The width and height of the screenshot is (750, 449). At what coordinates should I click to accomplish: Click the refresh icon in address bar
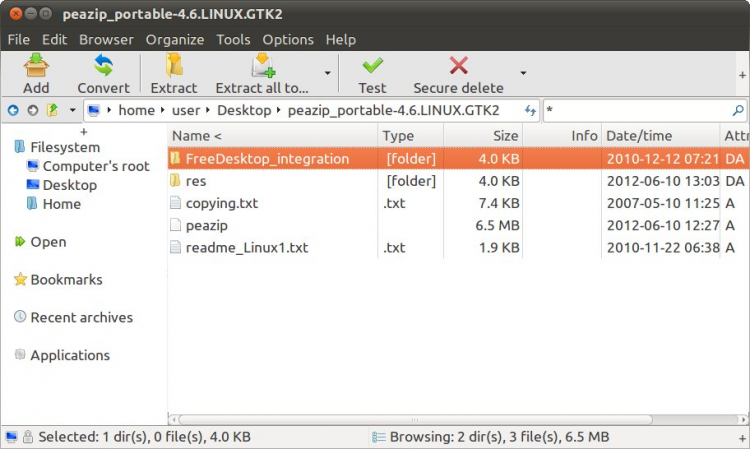(x=530, y=110)
